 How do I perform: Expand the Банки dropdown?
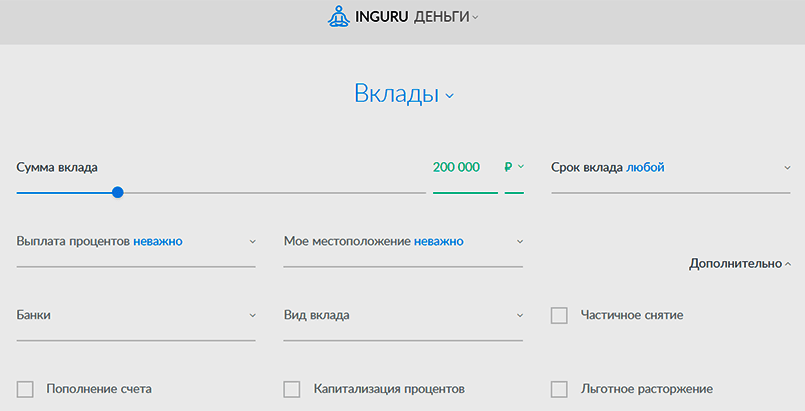point(135,315)
